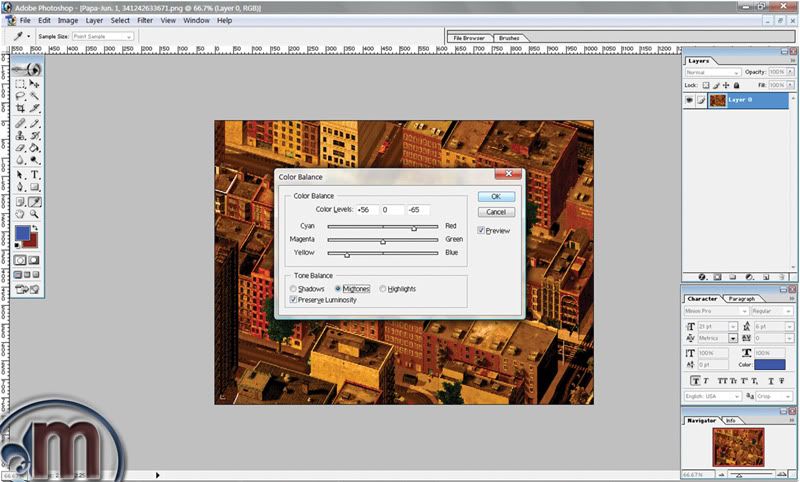Screen dimensions: 800x482
Task: Hide Layer 0 with eye icon
Action: tap(689, 100)
